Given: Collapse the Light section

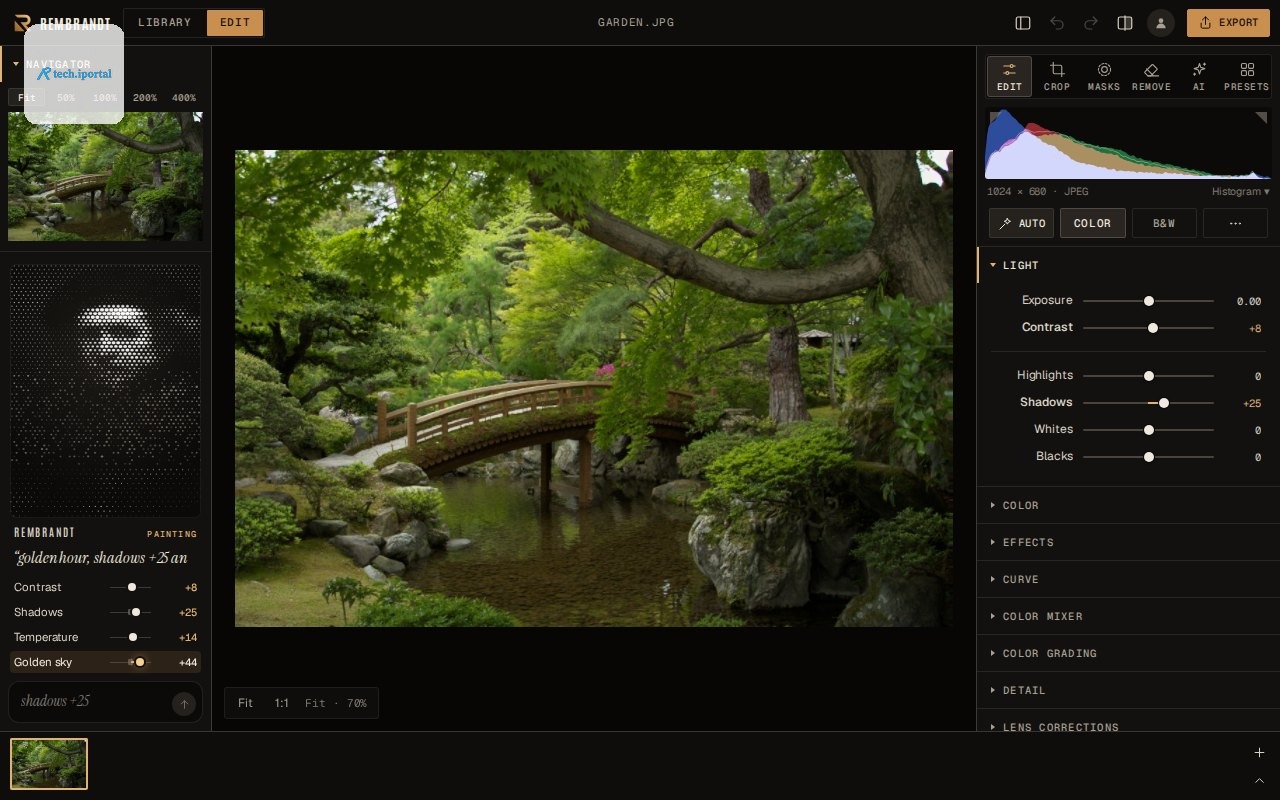Looking at the screenshot, I should 1128,265.
